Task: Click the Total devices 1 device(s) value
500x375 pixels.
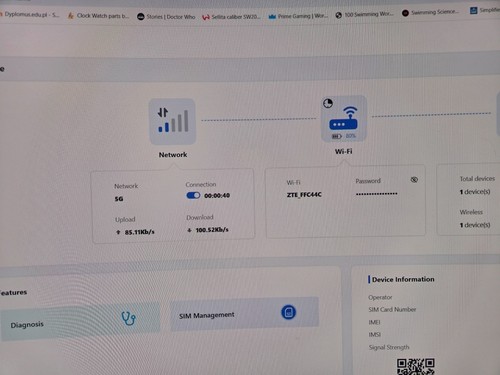Action: (x=475, y=192)
